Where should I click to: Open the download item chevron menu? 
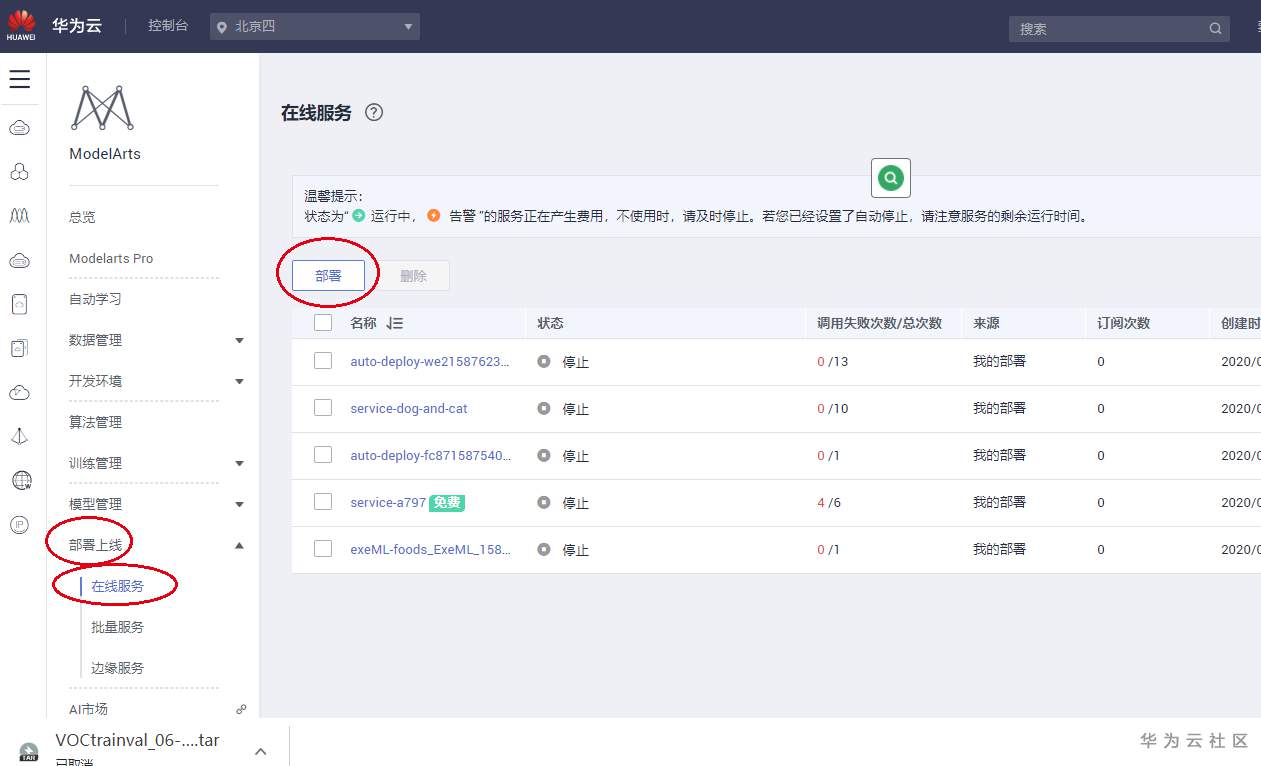[x=260, y=751]
